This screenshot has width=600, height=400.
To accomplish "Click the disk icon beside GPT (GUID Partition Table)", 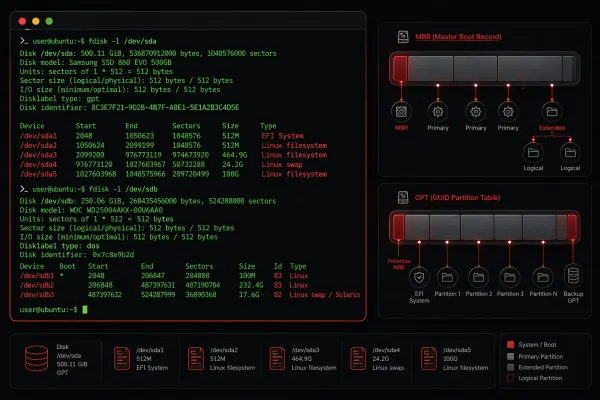I will coord(403,198).
